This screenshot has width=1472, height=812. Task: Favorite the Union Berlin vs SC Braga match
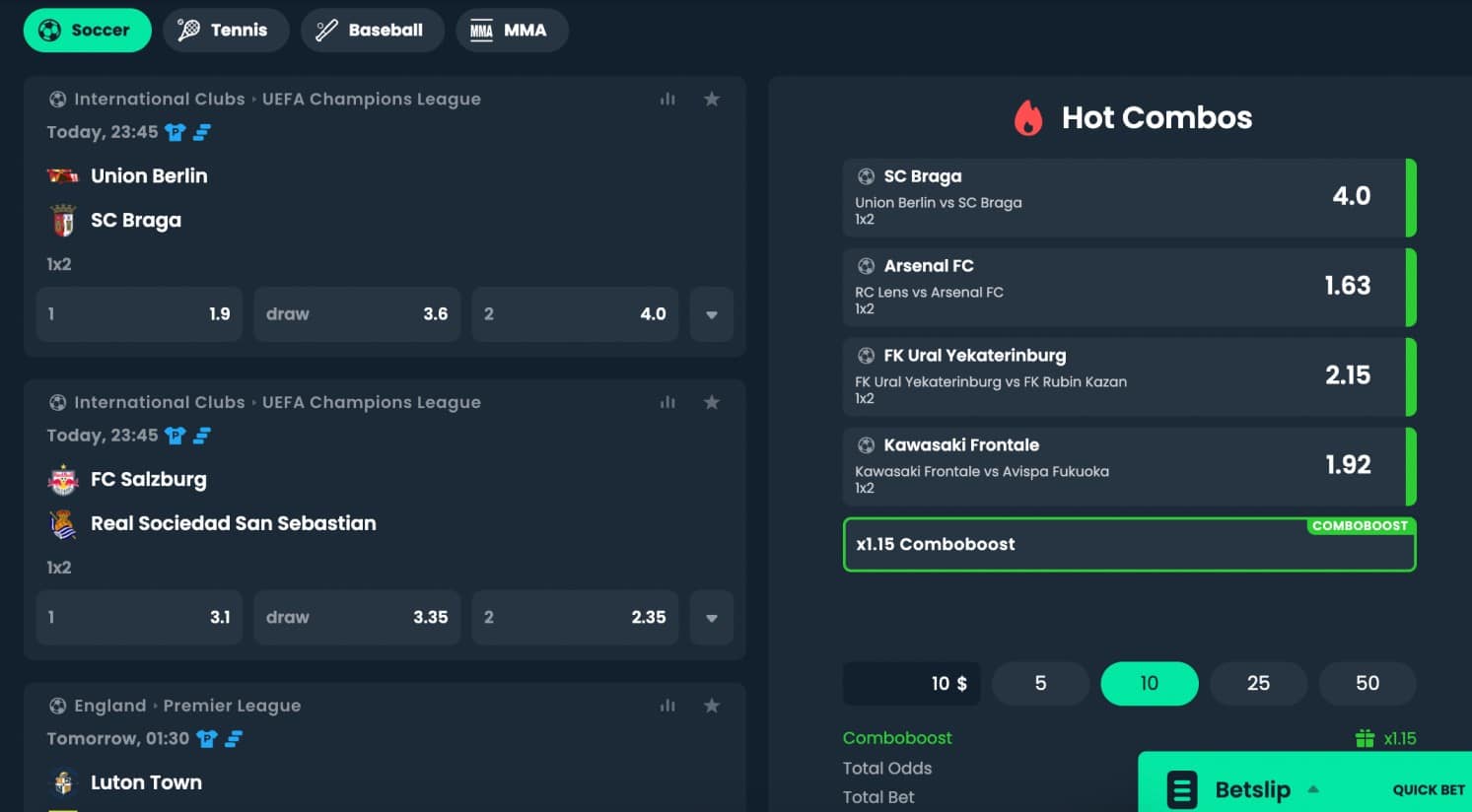point(712,99)
